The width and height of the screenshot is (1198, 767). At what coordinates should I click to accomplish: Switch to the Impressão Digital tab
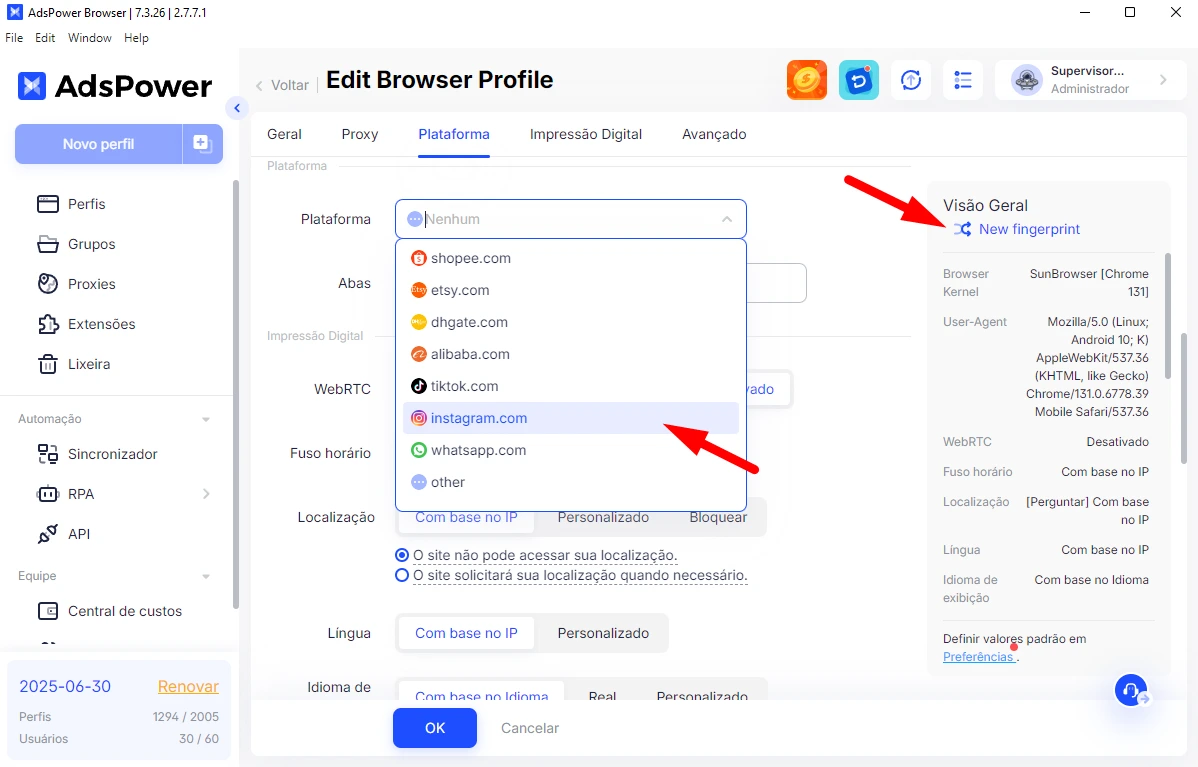coord(586,134)
